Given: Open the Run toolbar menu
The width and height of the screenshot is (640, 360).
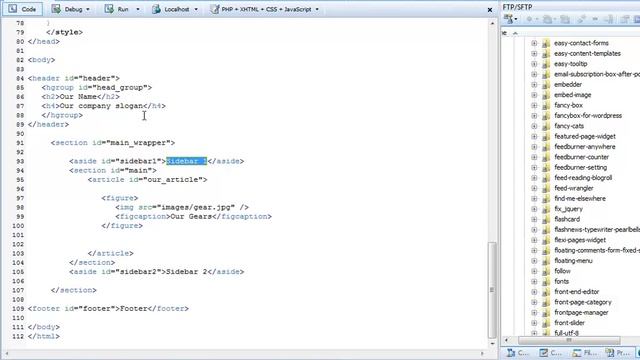Looking at the screenshot, I should coord(121,9).
